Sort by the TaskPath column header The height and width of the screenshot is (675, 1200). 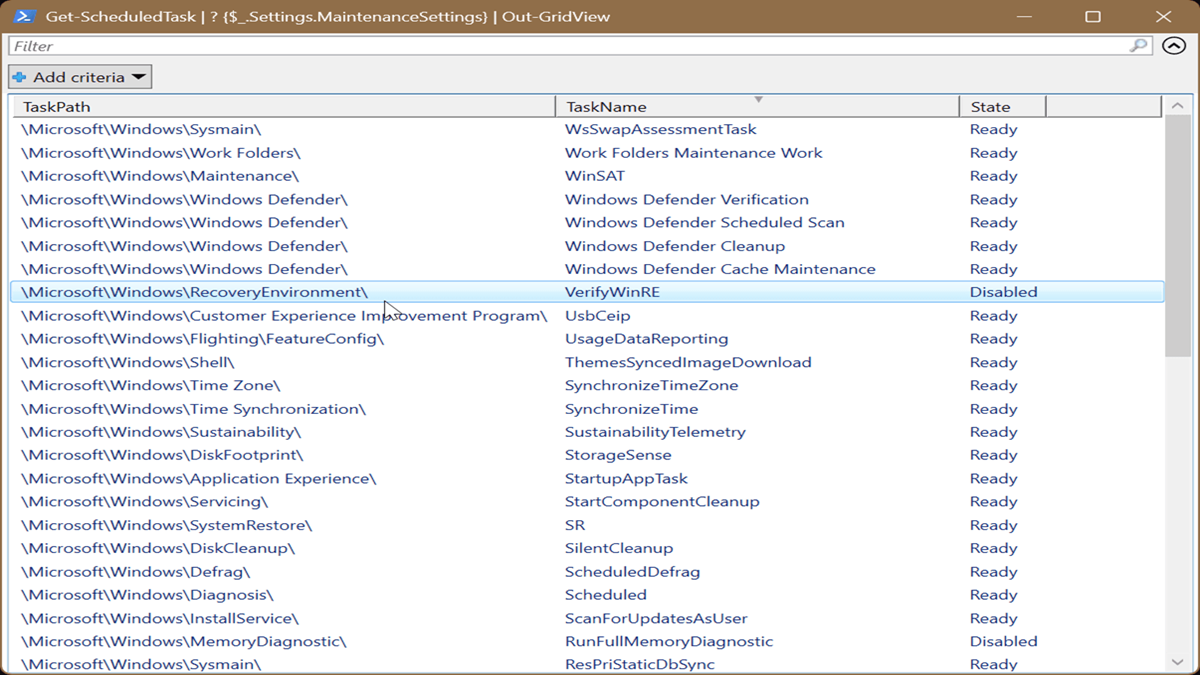tap(283, 106)
